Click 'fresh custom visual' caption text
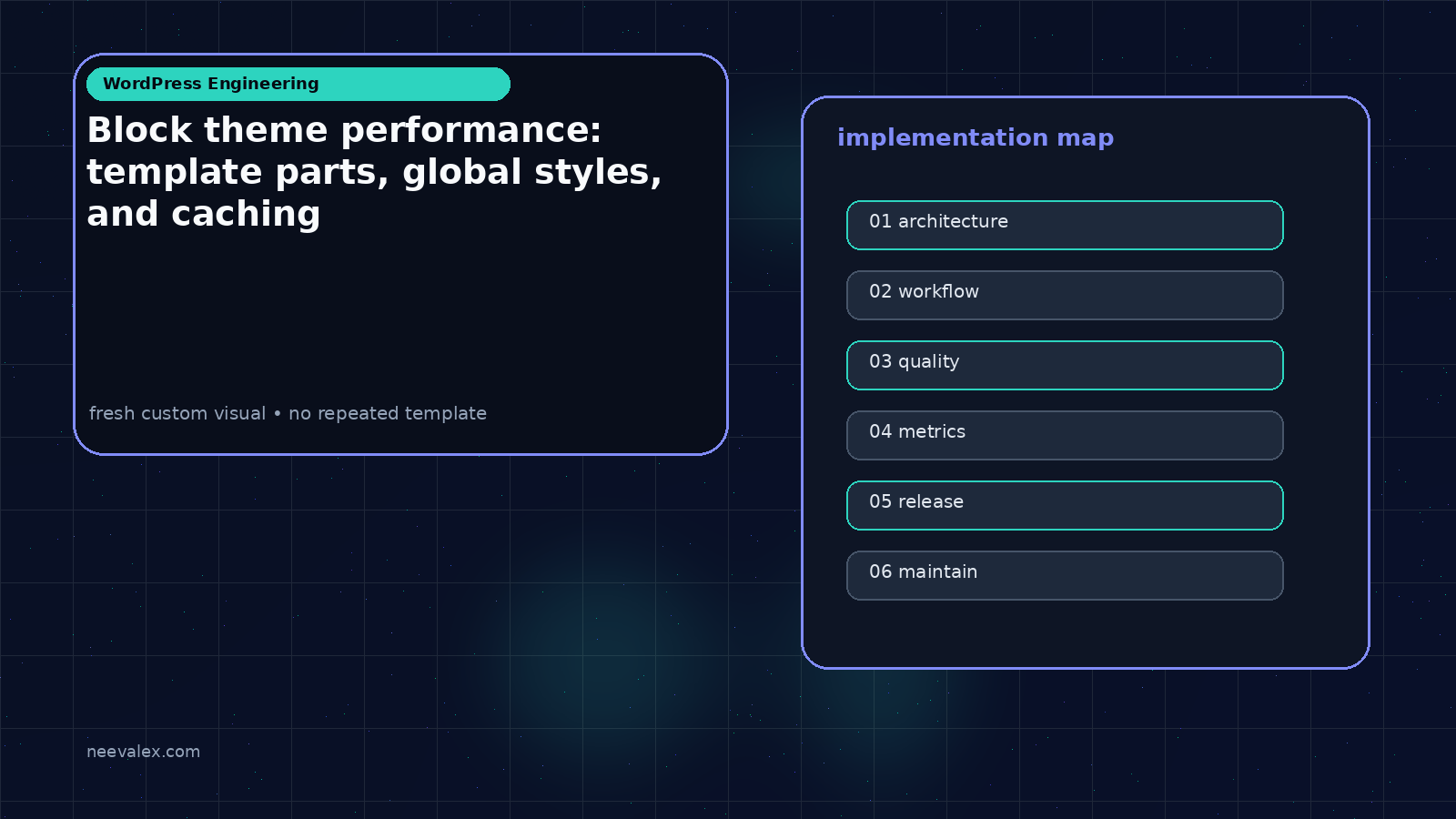Image resolution: width=1456 pixels, height=819 pixels. [177, 413]
